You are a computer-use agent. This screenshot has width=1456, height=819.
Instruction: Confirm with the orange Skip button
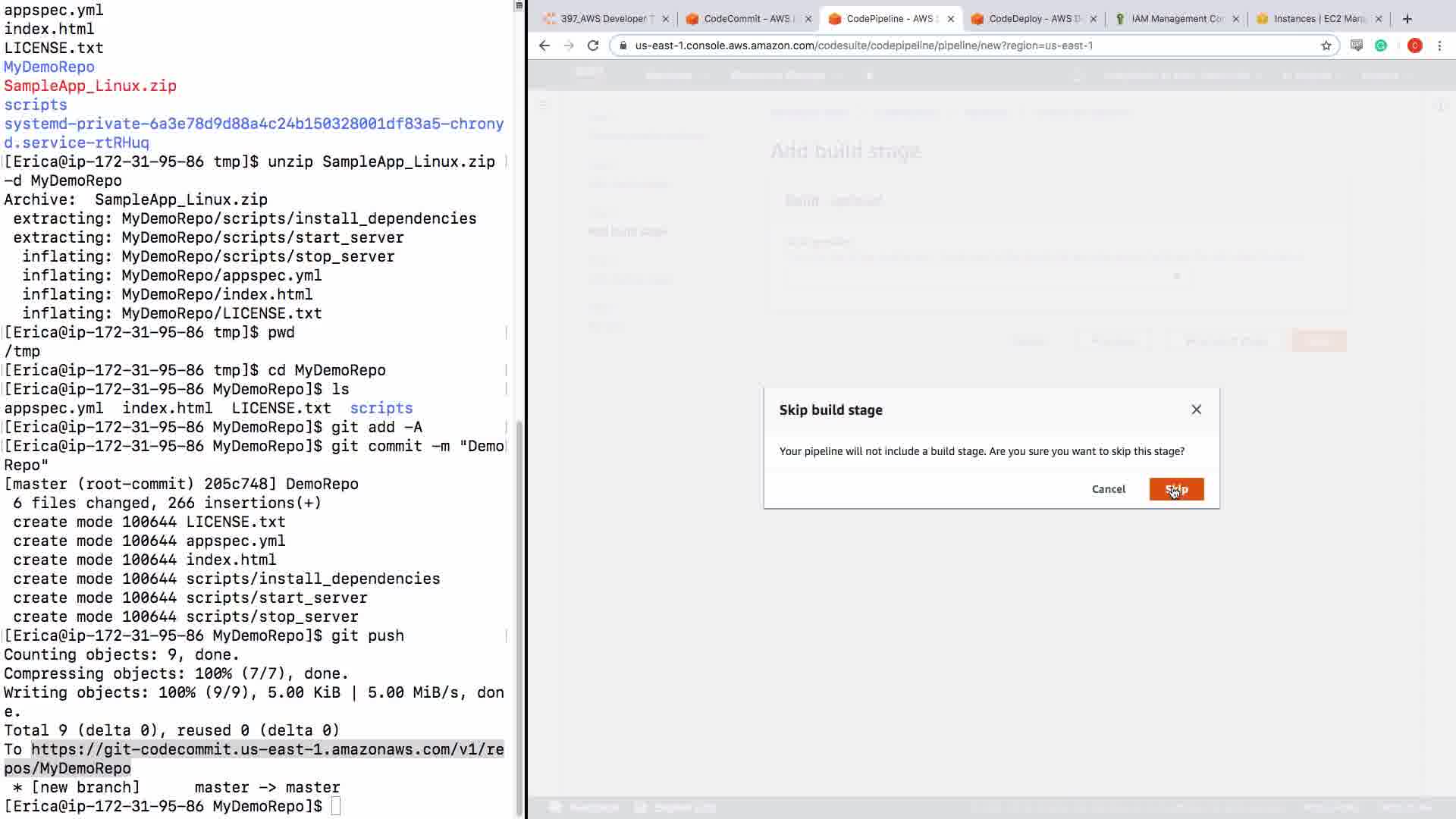(x=1176, y=489)
